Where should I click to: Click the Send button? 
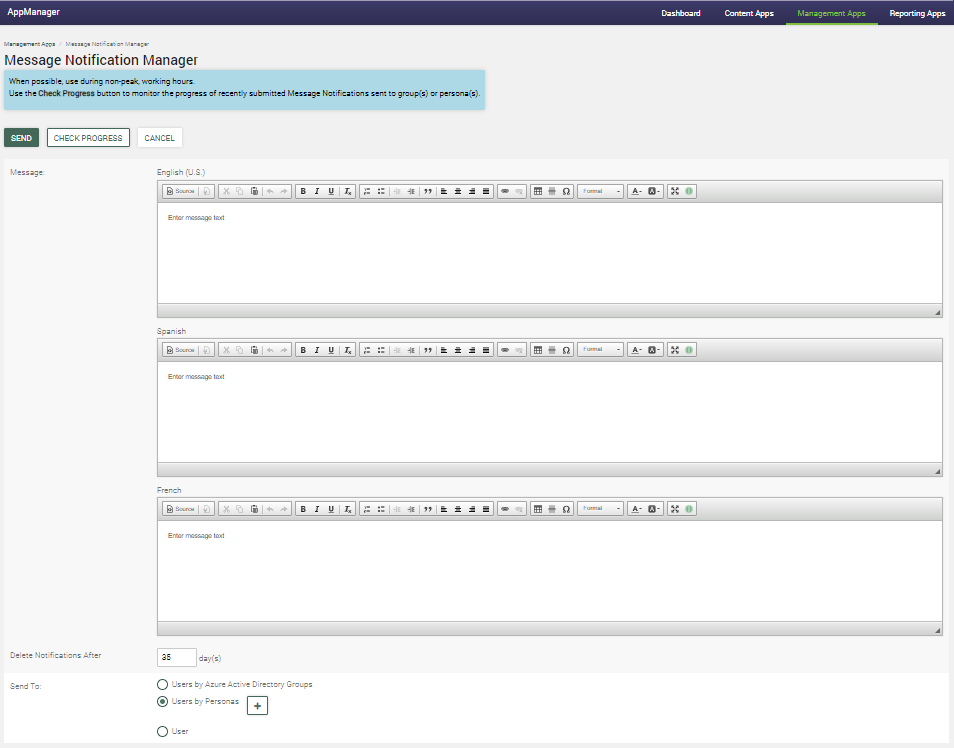[x=21, y=138]
